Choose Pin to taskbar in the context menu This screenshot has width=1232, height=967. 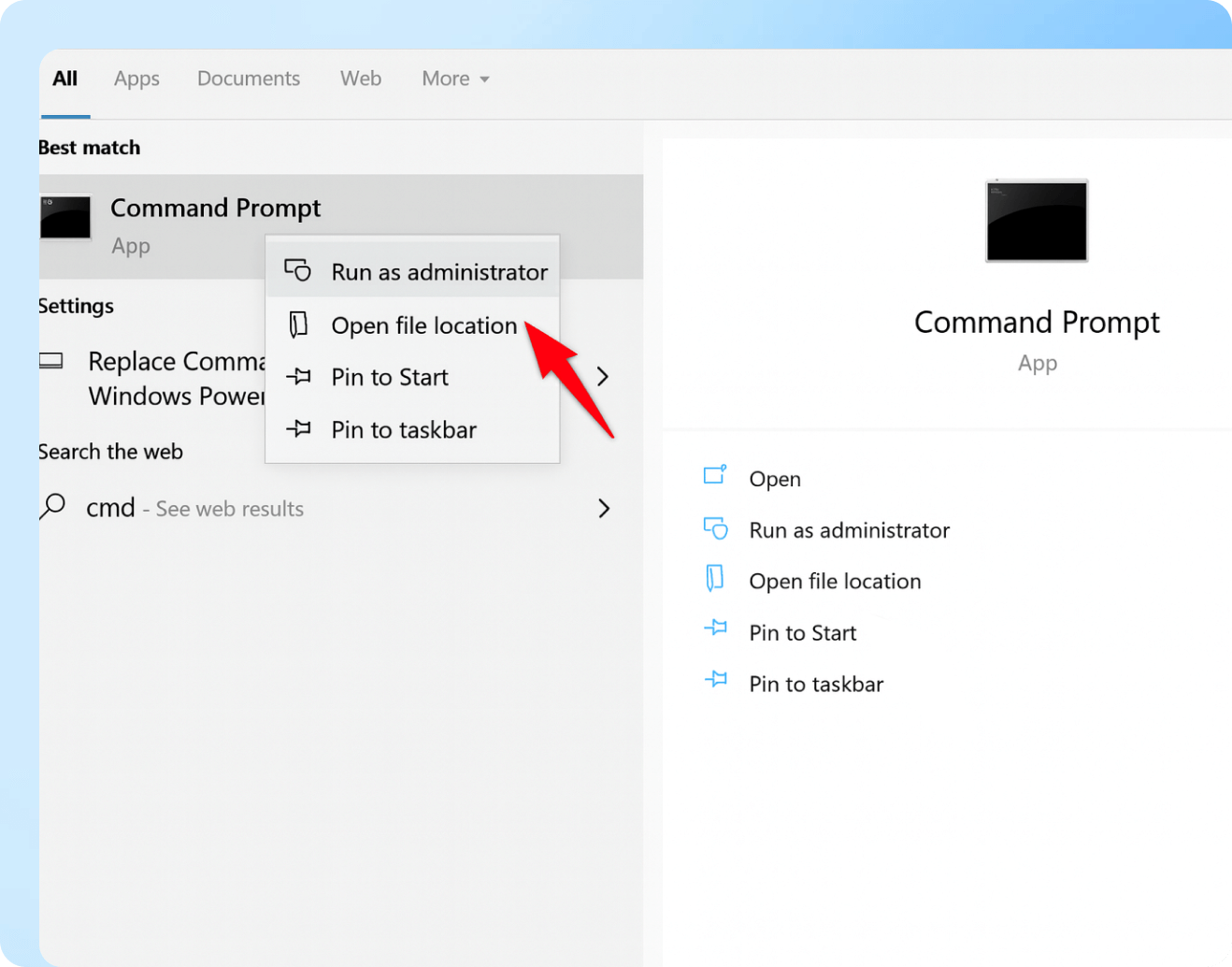tap(412, 429)
